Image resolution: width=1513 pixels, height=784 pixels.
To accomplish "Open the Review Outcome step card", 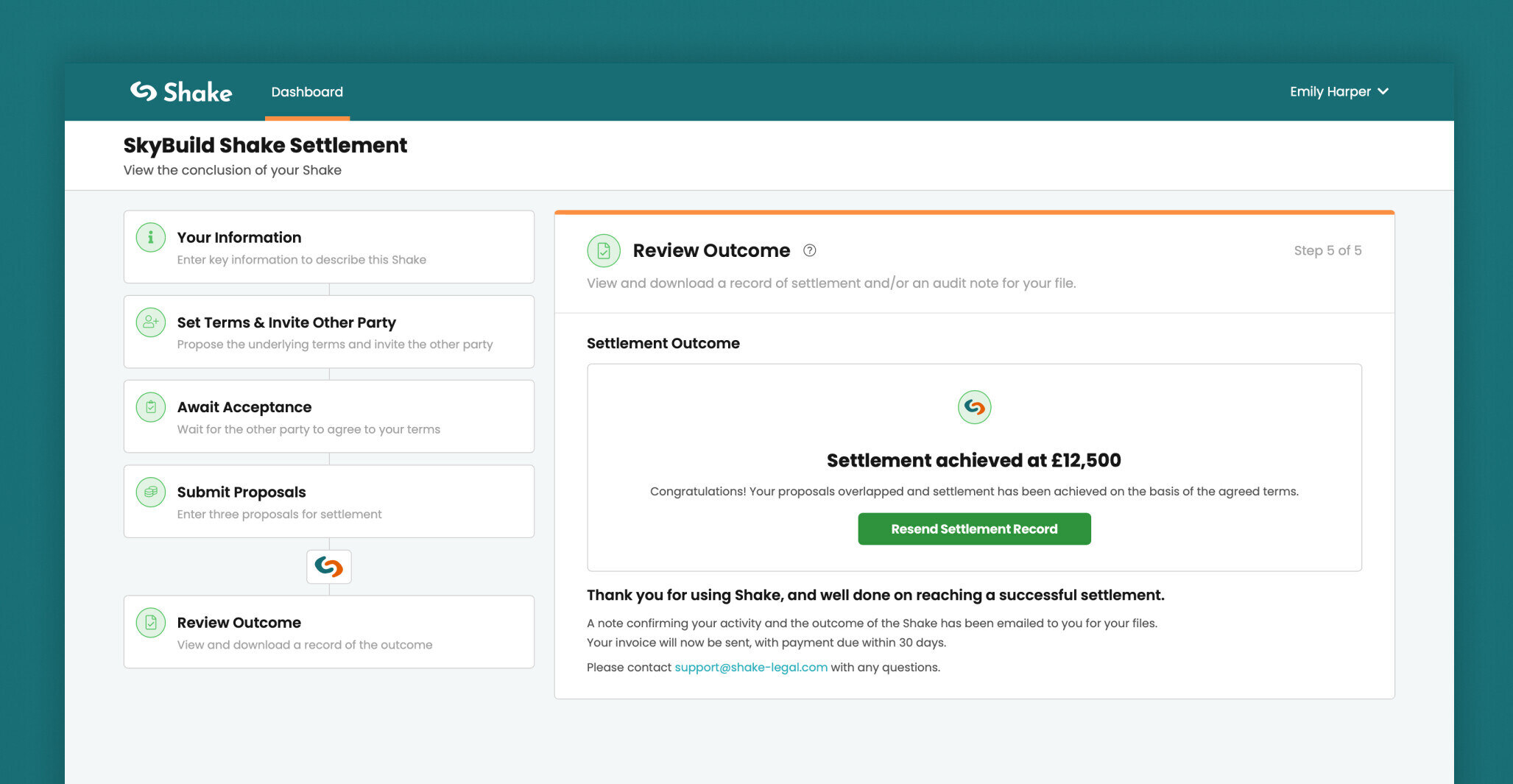I will (328, 632).
